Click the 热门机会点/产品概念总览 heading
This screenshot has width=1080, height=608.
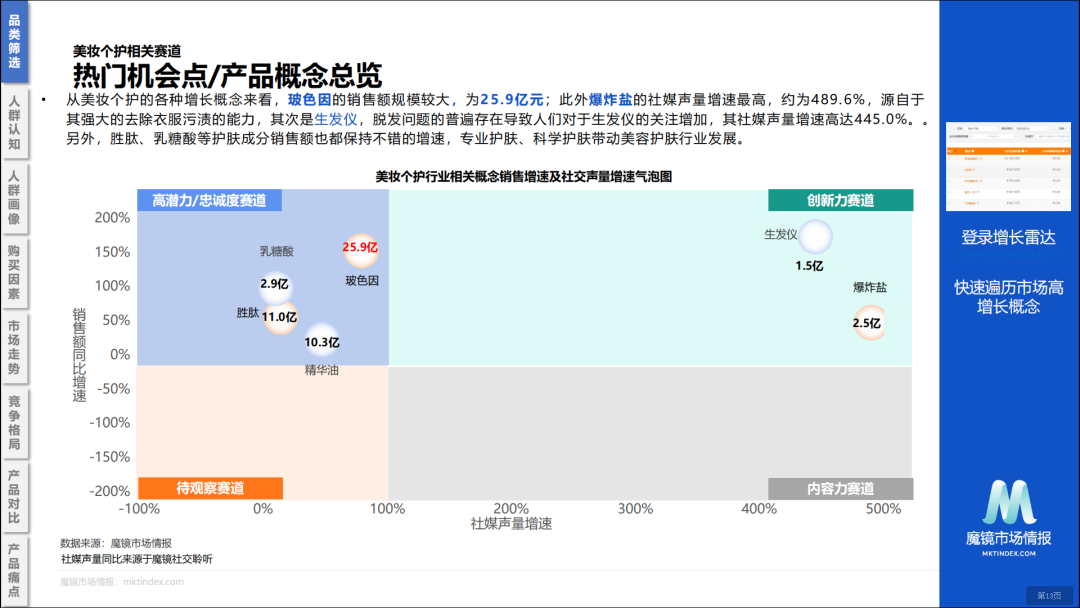(227, 75)
